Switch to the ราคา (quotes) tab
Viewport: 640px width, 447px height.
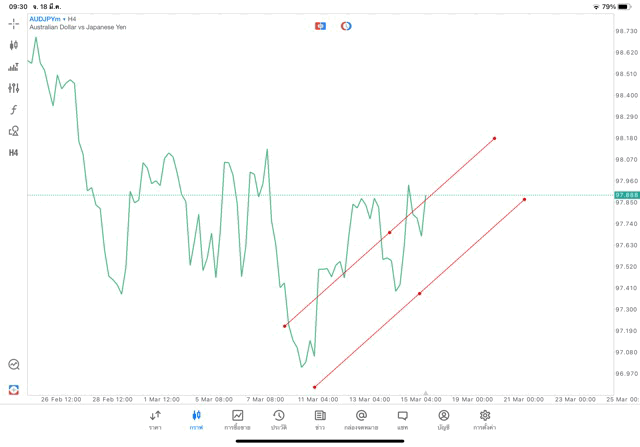[x=155, y=419]
